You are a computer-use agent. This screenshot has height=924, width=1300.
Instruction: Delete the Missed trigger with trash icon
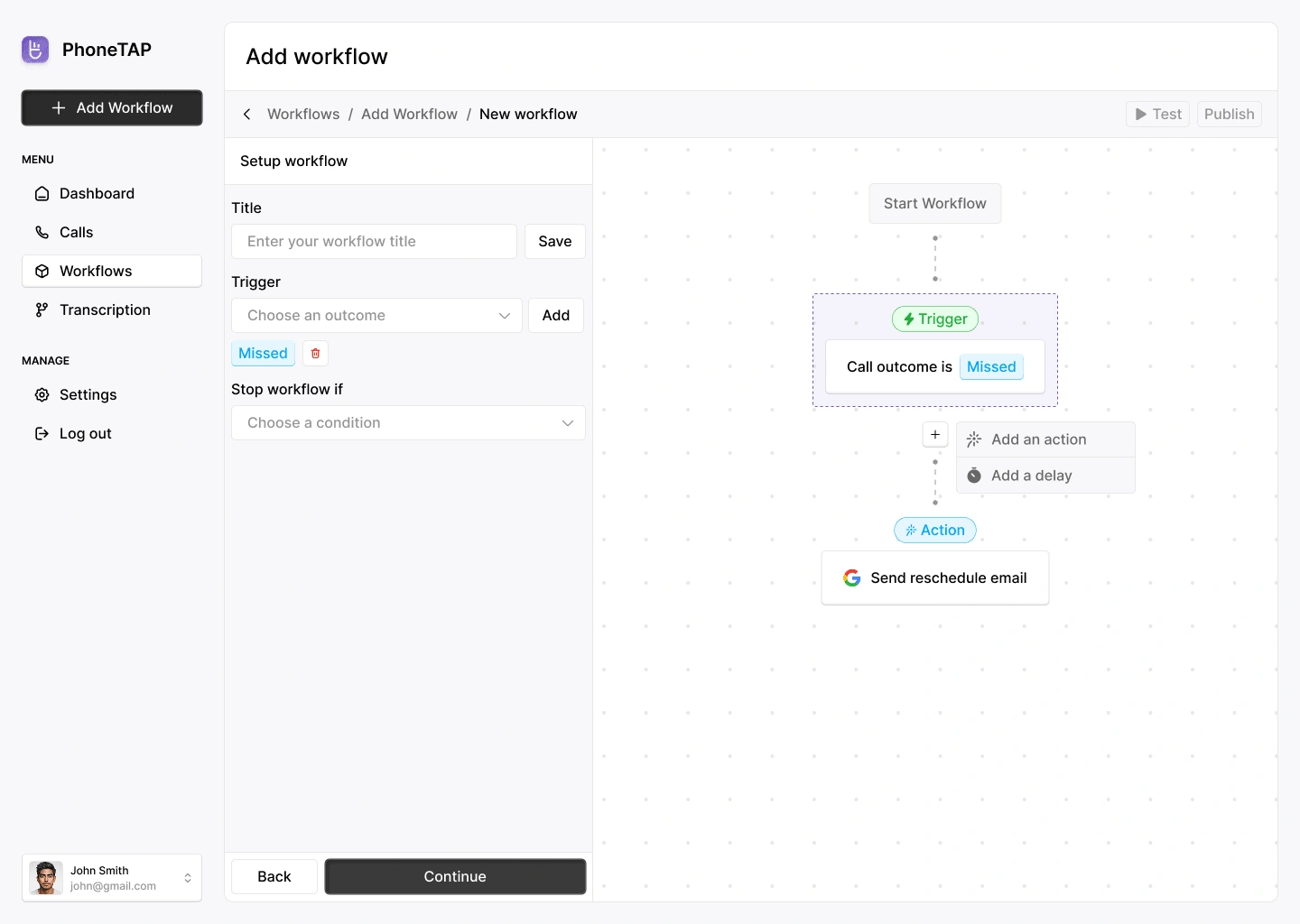pos(315,354)
